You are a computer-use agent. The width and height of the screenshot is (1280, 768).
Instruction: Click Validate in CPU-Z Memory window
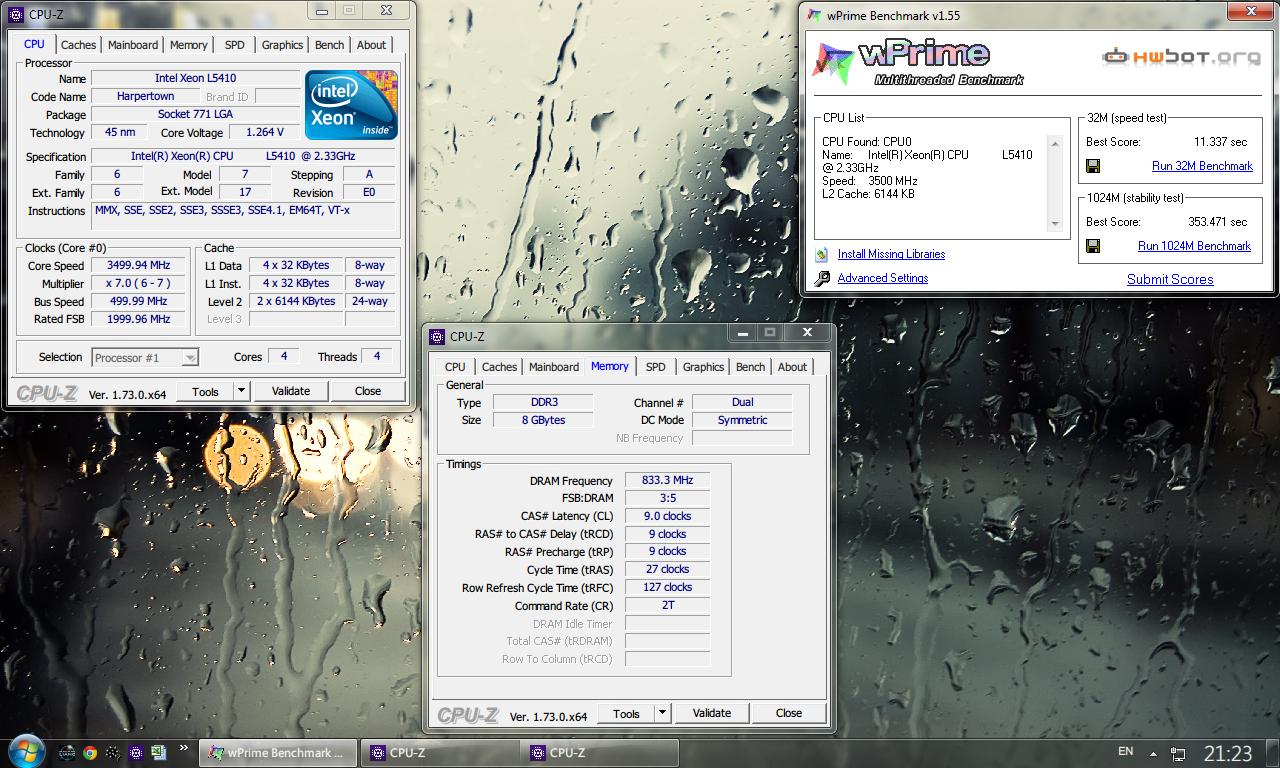(x=712, y=713)
